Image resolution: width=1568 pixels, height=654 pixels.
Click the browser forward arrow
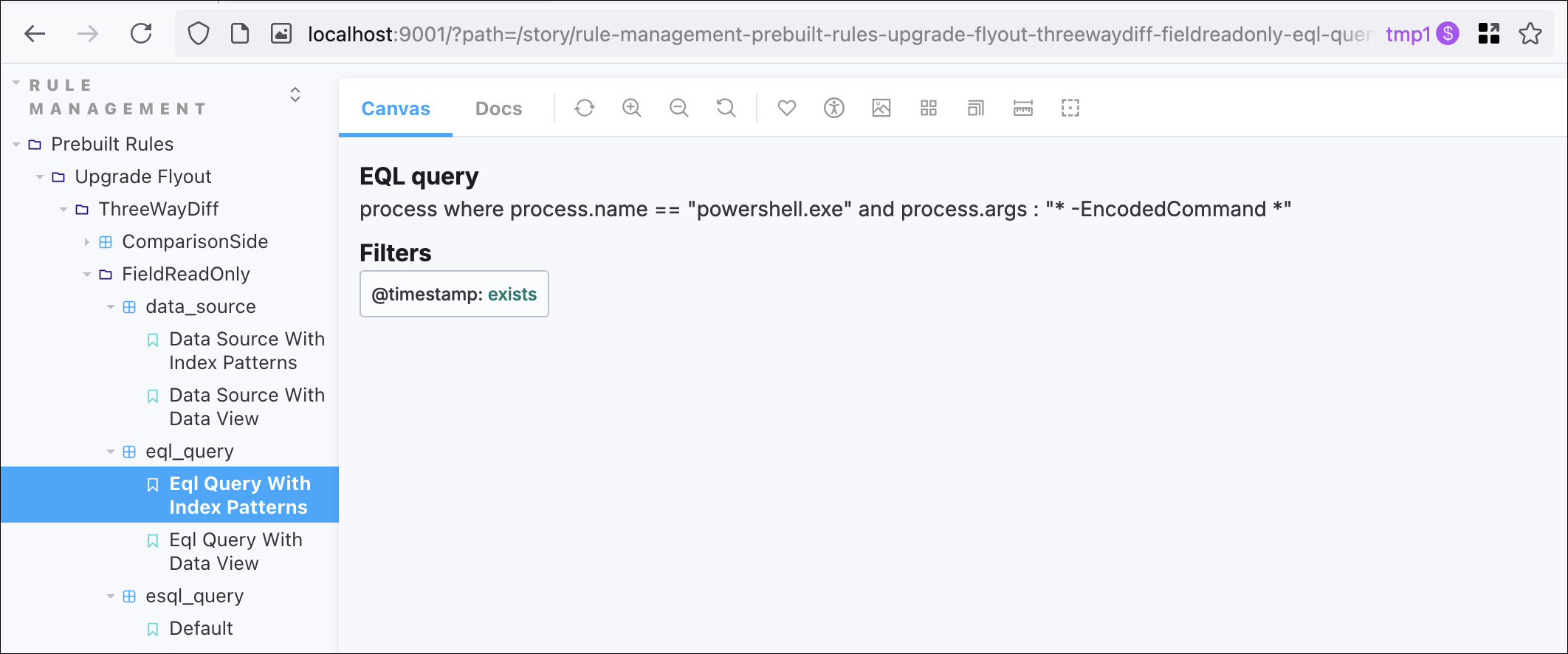click(88, 34)
